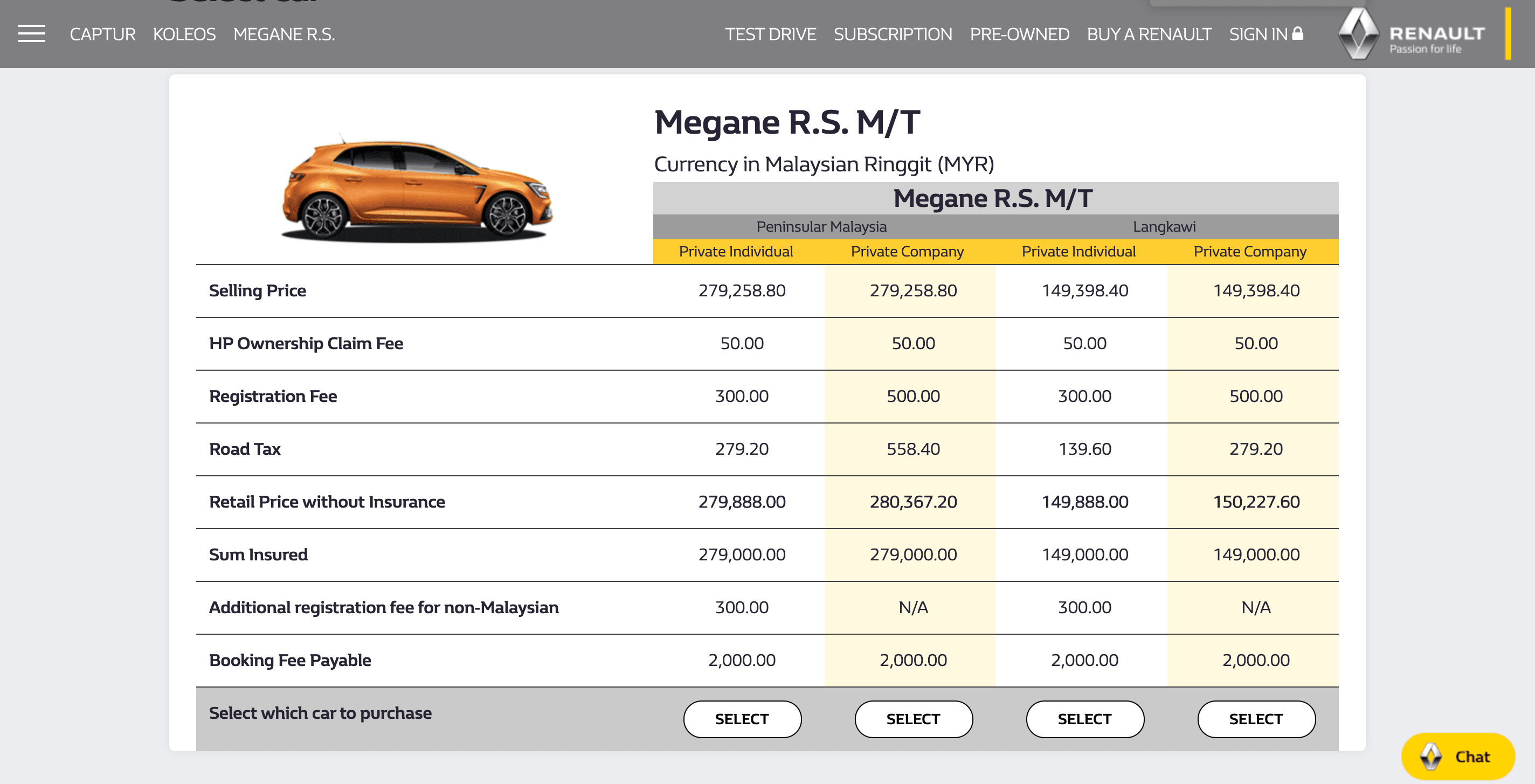Open the CAPTUR model page

coord(102,34)
